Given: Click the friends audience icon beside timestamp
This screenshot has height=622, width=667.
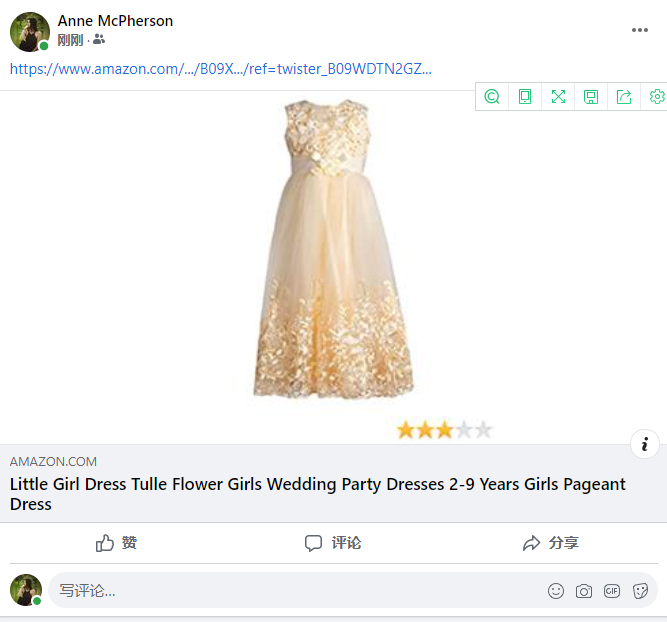Looking at the screenshot, I should 98,40.
